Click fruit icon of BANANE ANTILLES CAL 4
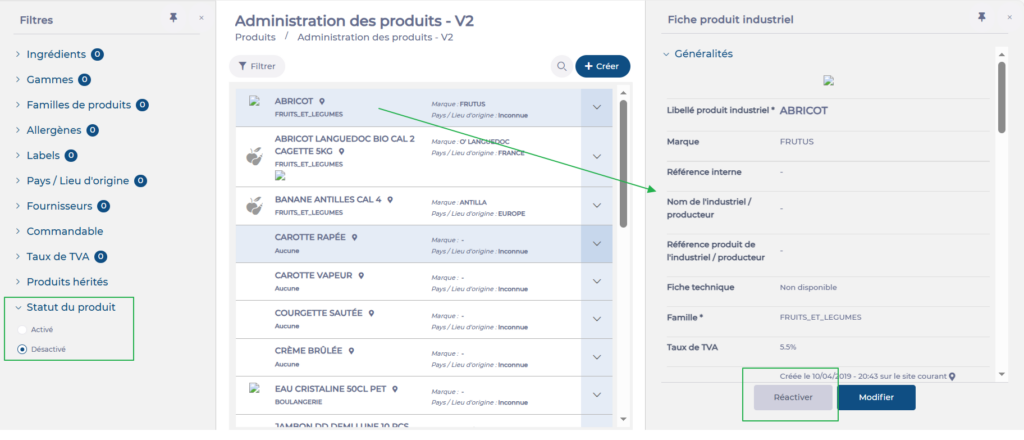 point(254,205)
